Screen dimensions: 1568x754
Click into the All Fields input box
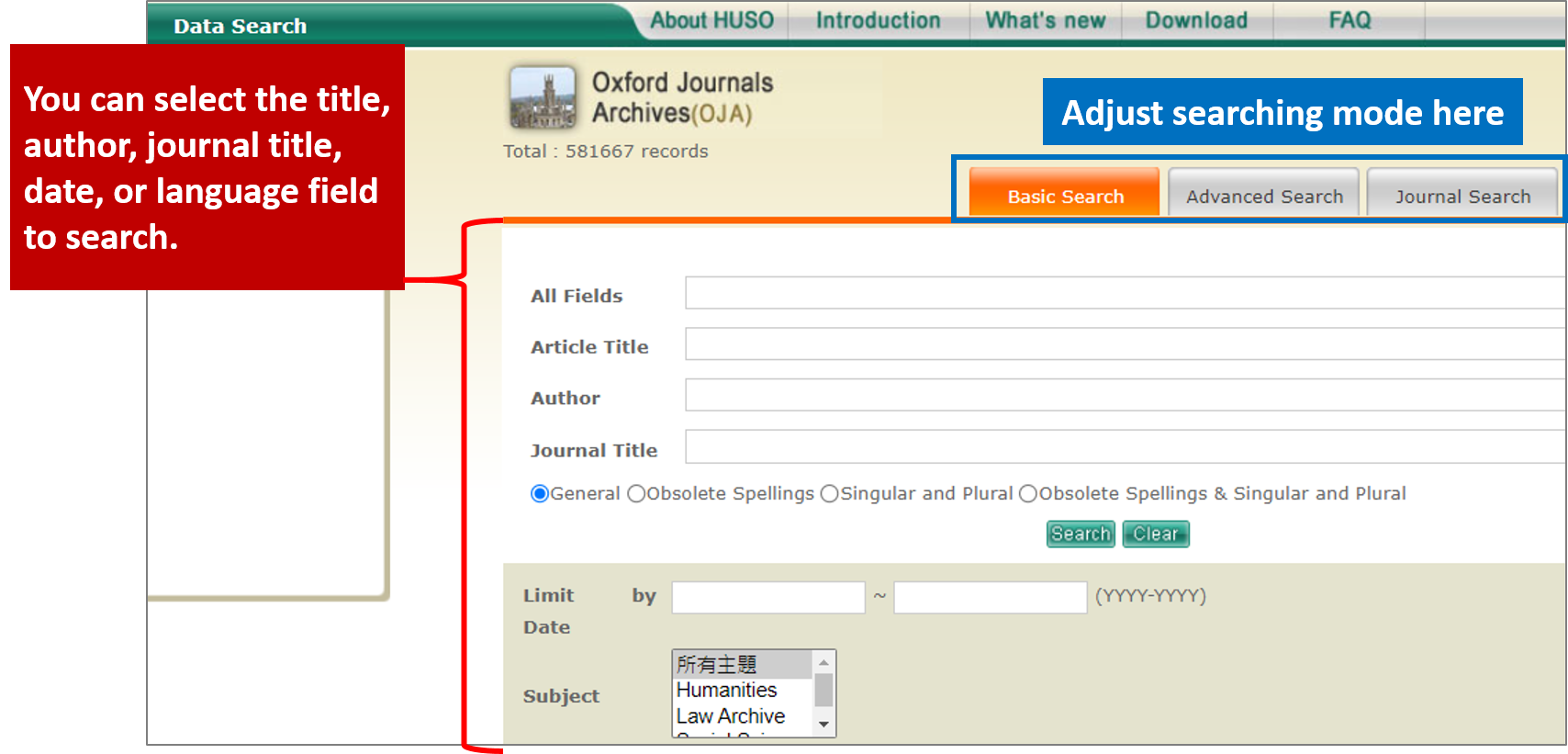coord(1126,293)
